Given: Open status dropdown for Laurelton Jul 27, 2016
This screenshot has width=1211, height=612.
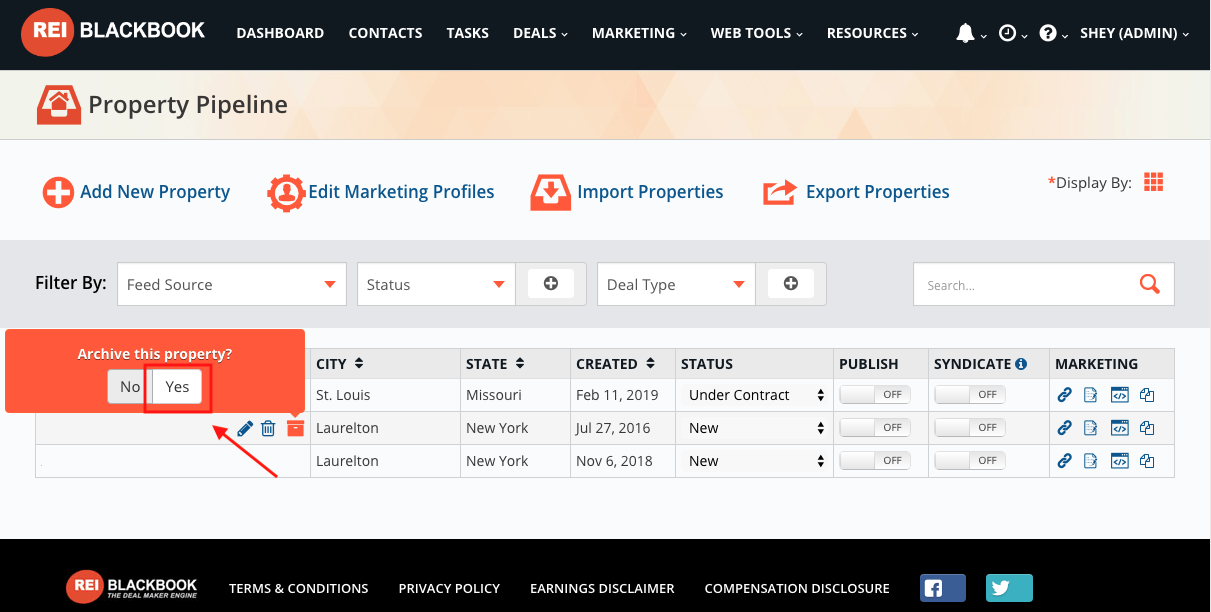Looking at the screenshot, I should point(755,428).
